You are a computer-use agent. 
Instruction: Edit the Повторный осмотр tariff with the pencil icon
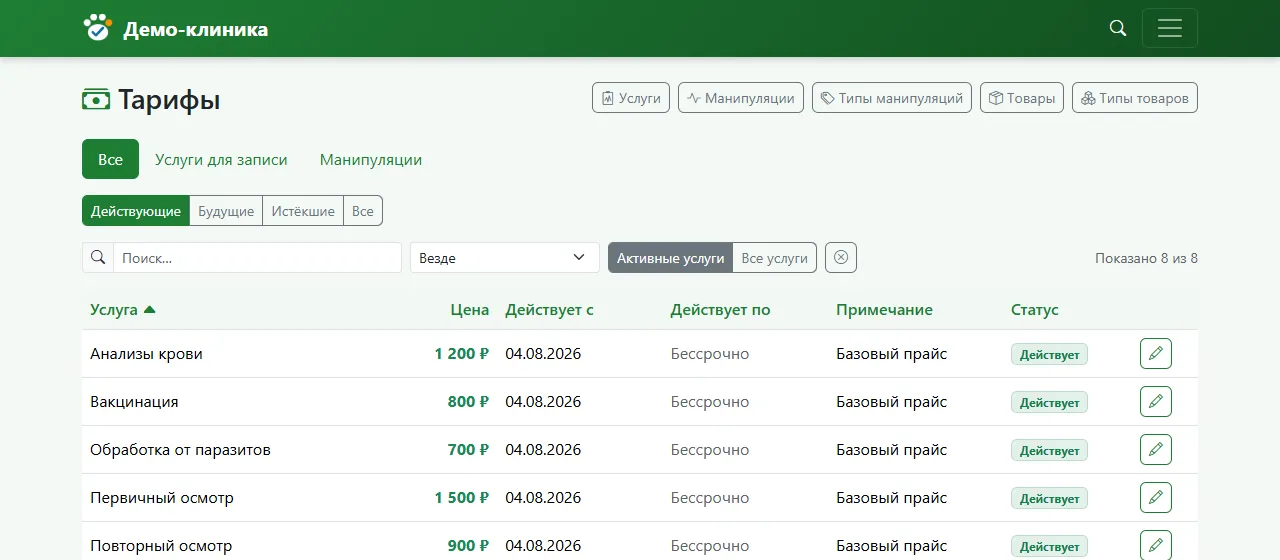tap(1156, 545)
